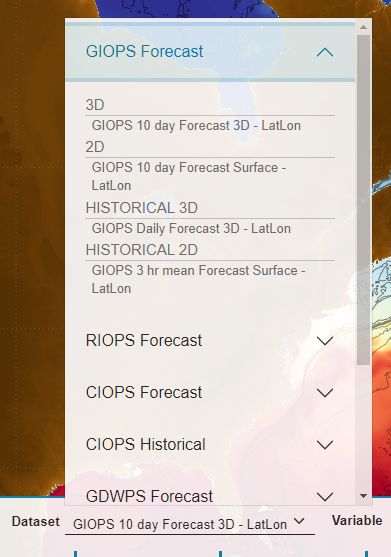Expand the CIOPS Historical section
The height and width of the screenshot is (557, 391).
point(210,444)
